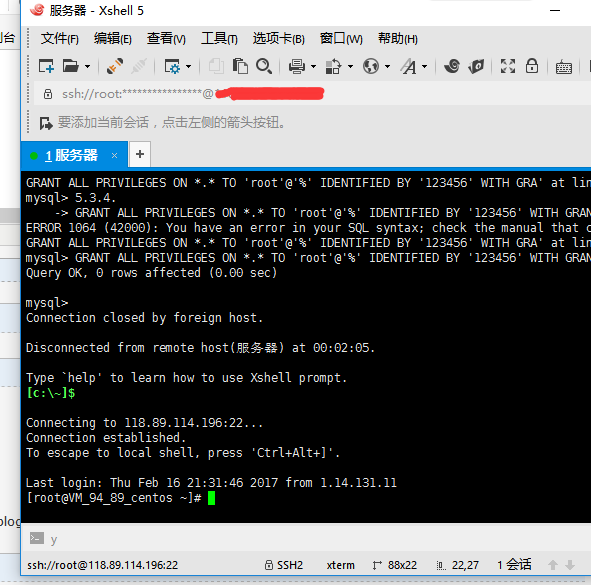Click the compose bar terminal icon
Viewport: 591px width, 585px height.
[x=37, y=538]
